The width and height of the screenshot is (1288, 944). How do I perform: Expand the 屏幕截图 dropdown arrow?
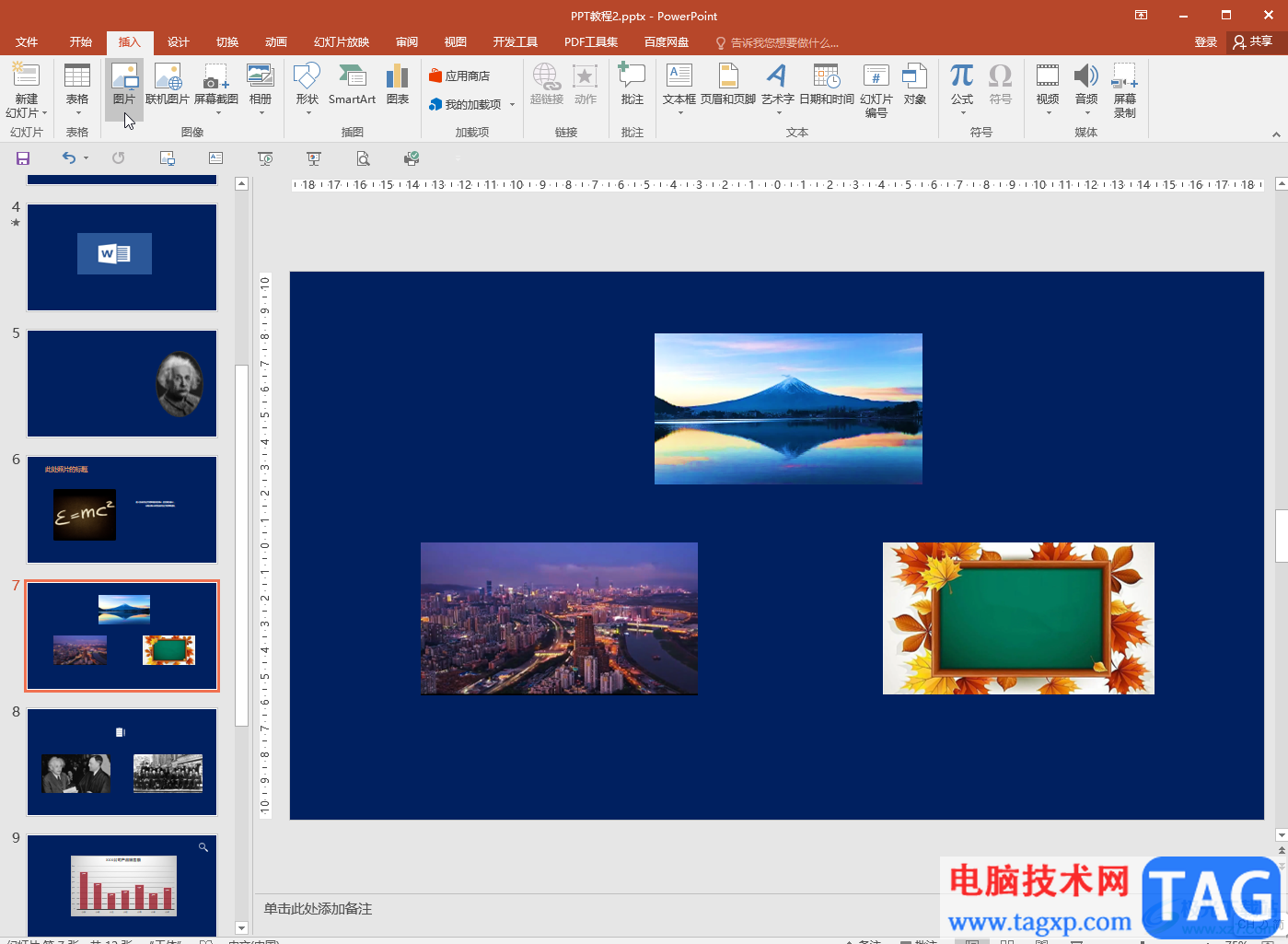coord(218,113)
